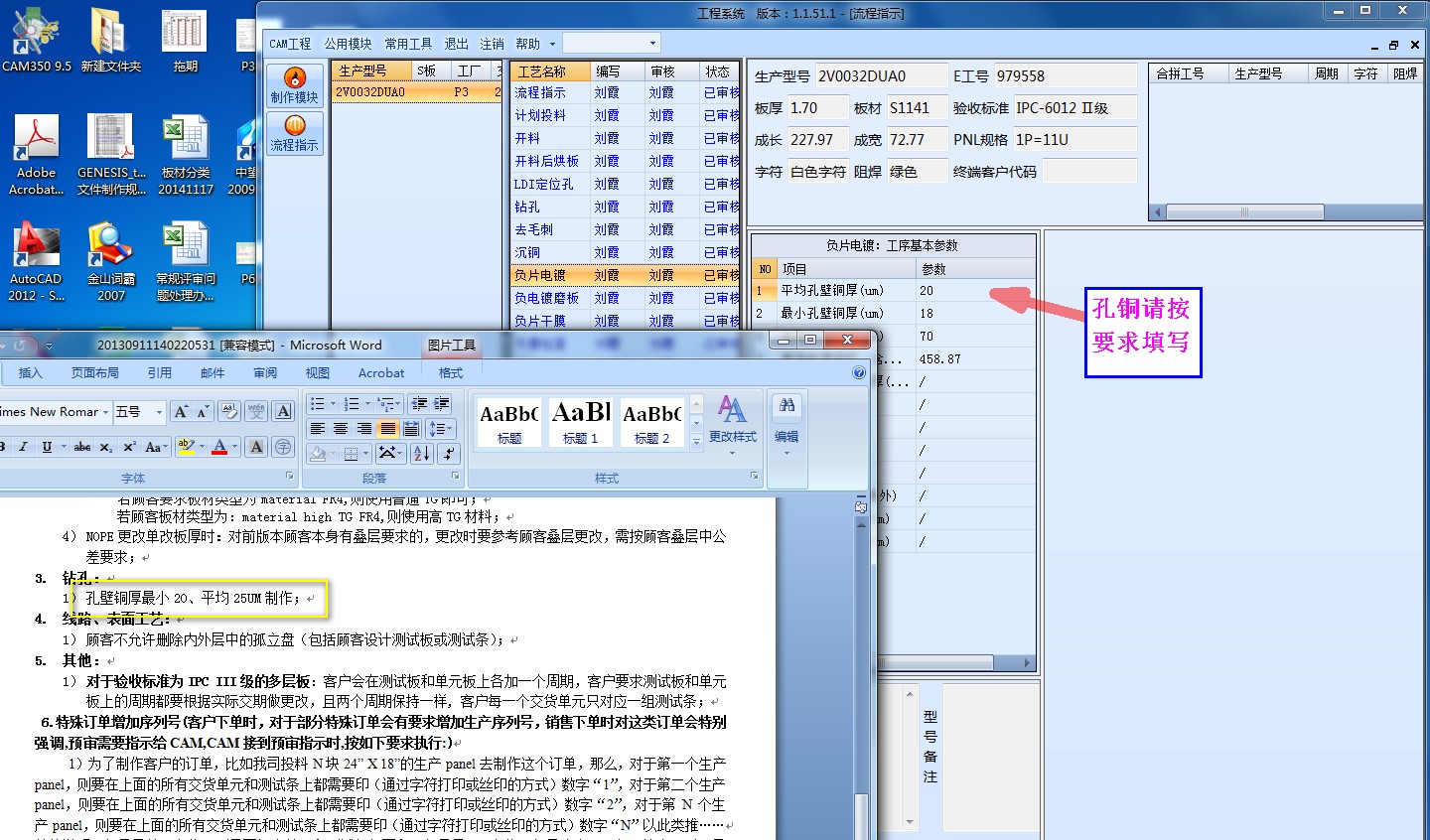Image resolution: width=1430 pixels, height=840 pixels.
Task: Toggle italic formatting in Word
Action: point(24,447)
